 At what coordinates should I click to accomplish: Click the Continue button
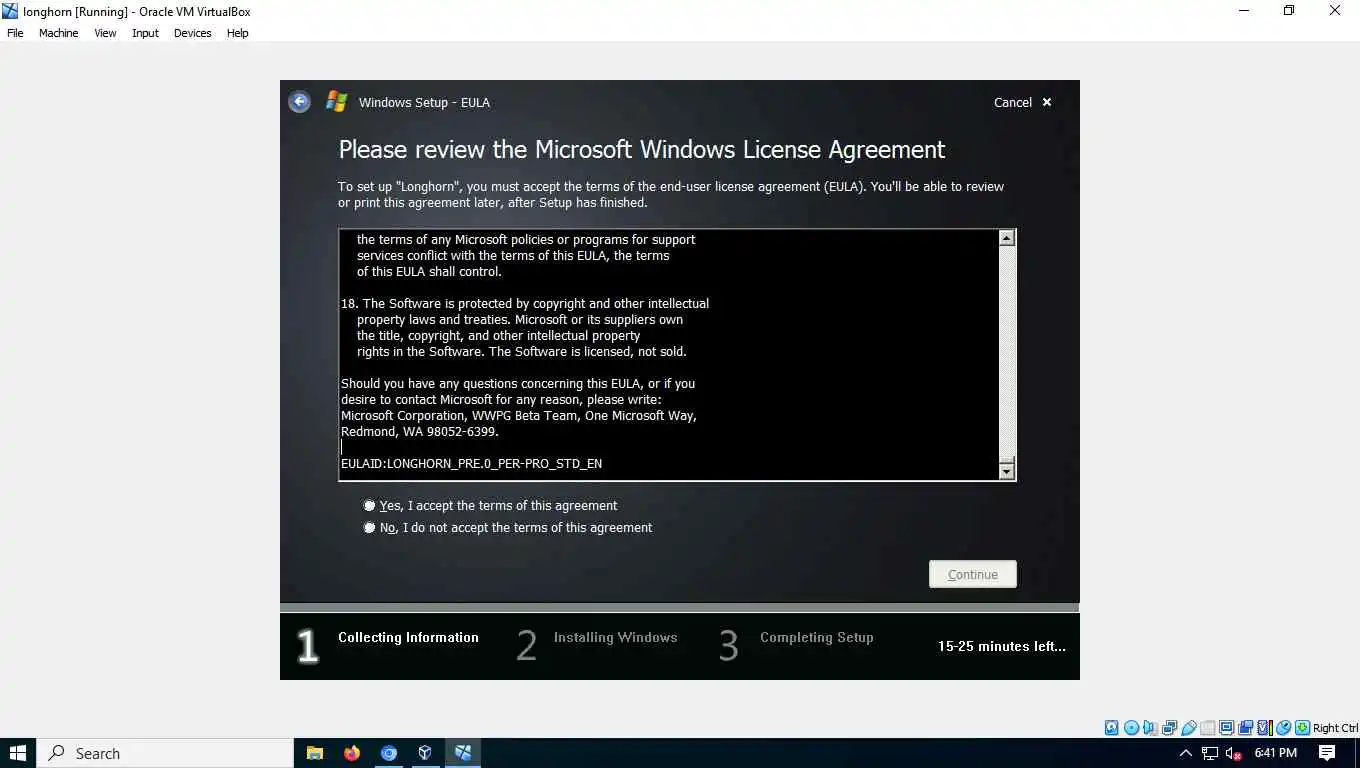click(973, 574)
